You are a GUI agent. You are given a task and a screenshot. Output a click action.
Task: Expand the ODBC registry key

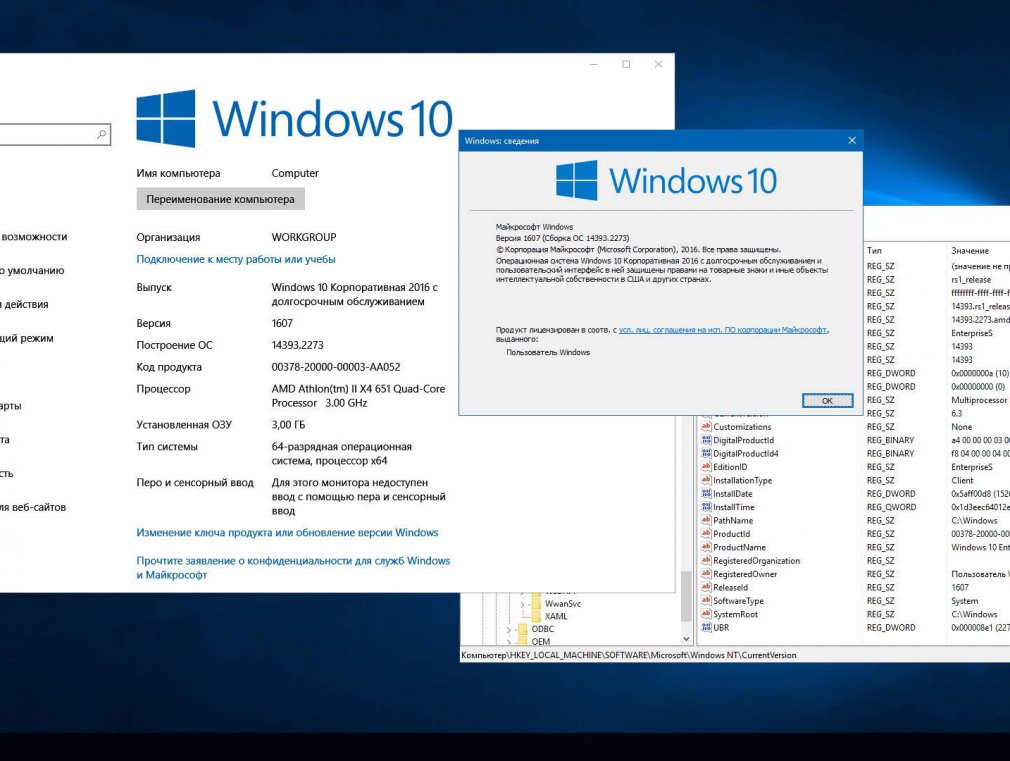(508, 630)
